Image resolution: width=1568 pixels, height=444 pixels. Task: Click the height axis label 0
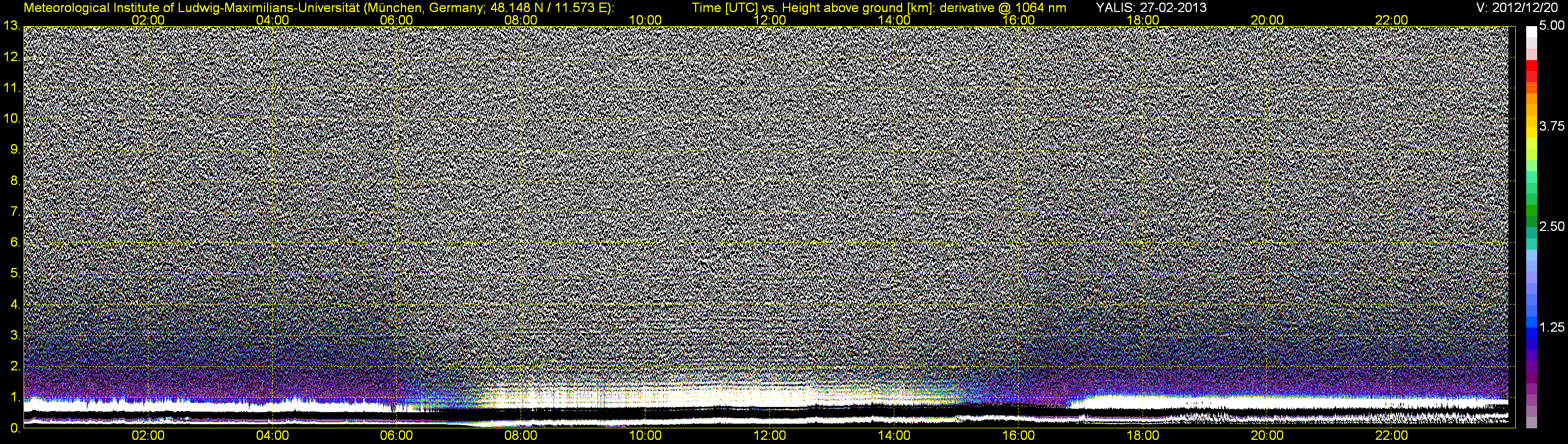(x=15, y=428)
